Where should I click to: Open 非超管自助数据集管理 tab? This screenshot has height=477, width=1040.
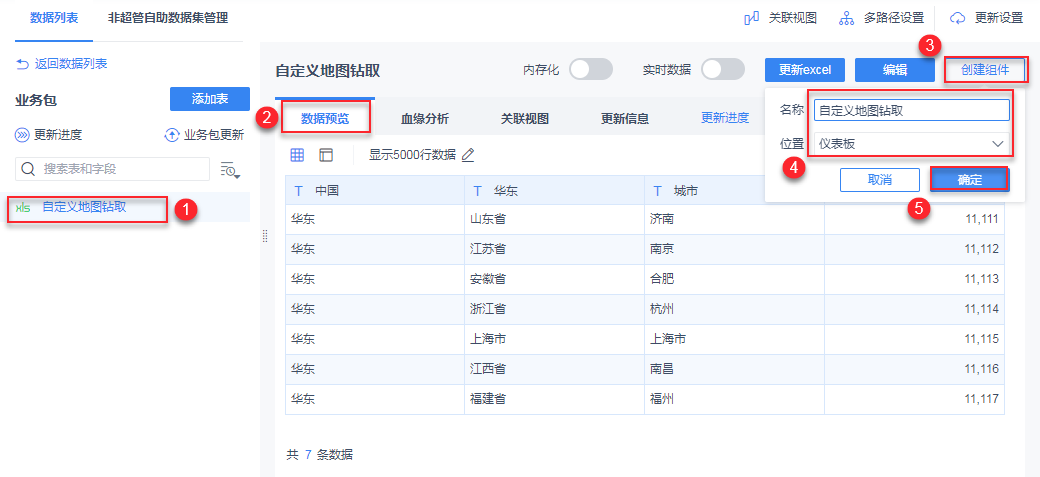(168, 18)
